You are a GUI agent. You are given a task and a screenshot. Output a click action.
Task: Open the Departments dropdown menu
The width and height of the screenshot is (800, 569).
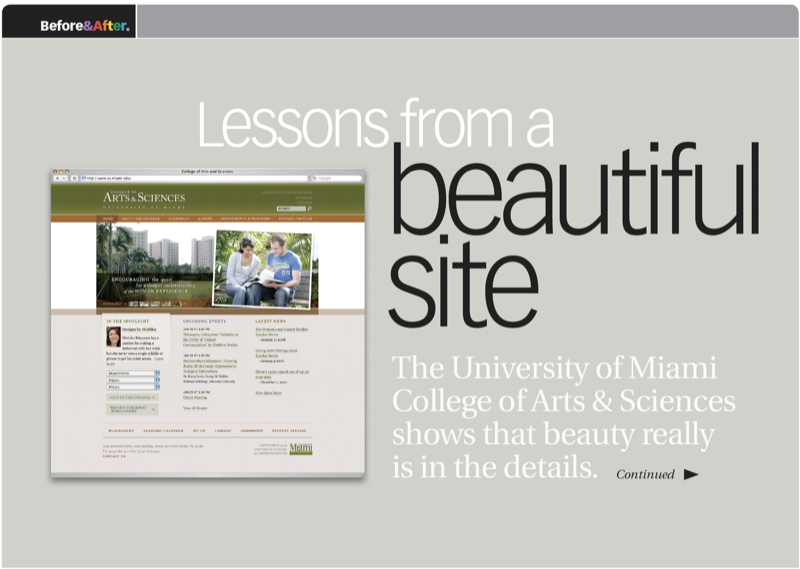(132, 373)
